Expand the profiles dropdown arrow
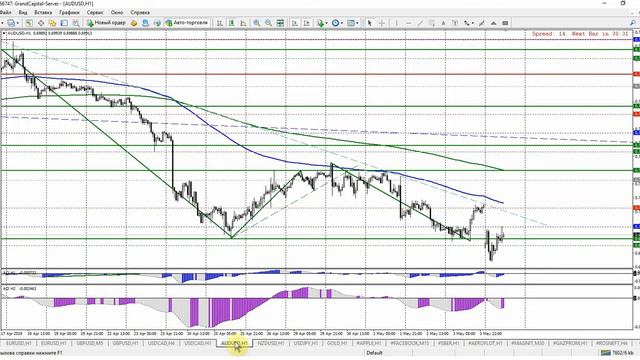 coord(18,23)
